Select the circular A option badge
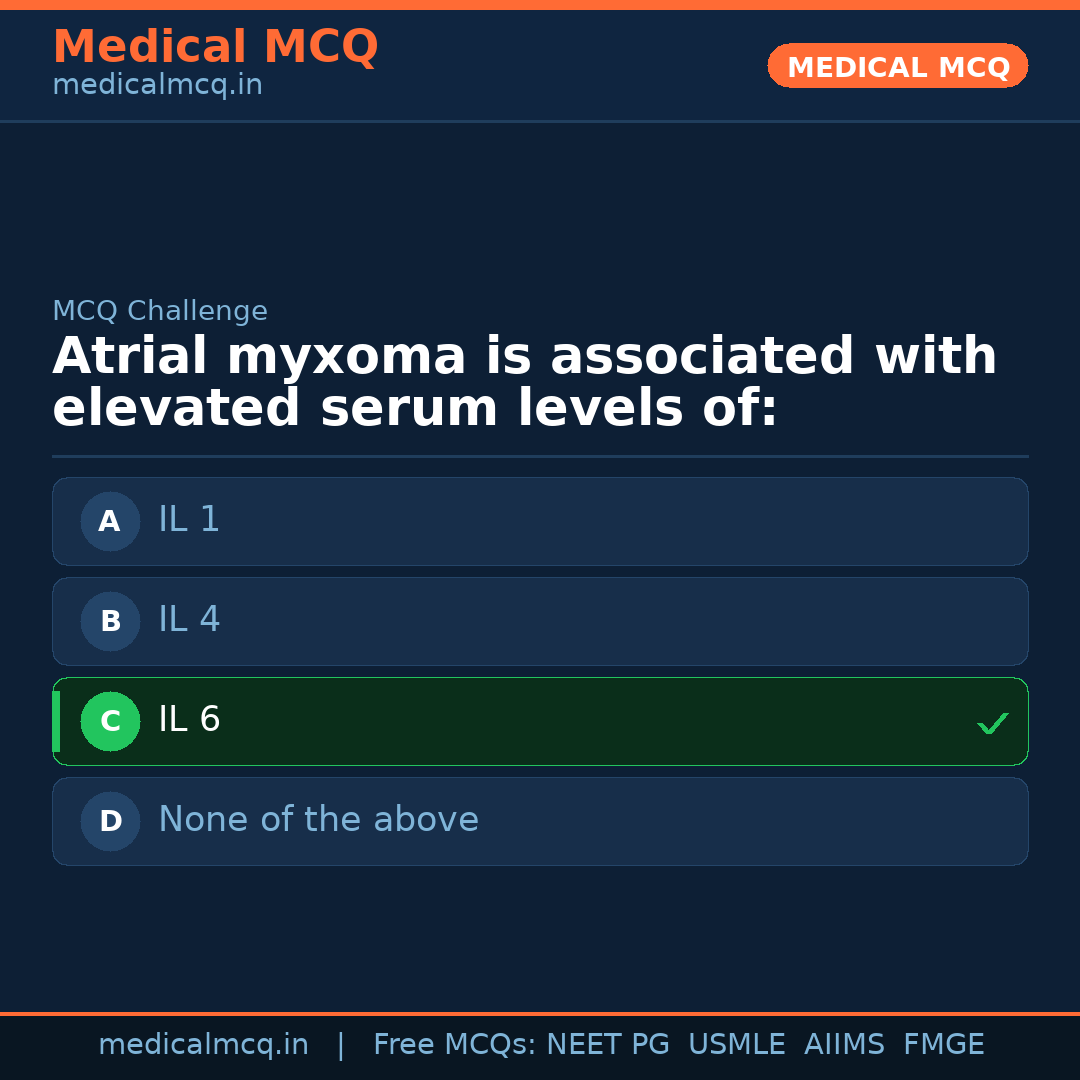1080x1080 pixels. [110, 521]
